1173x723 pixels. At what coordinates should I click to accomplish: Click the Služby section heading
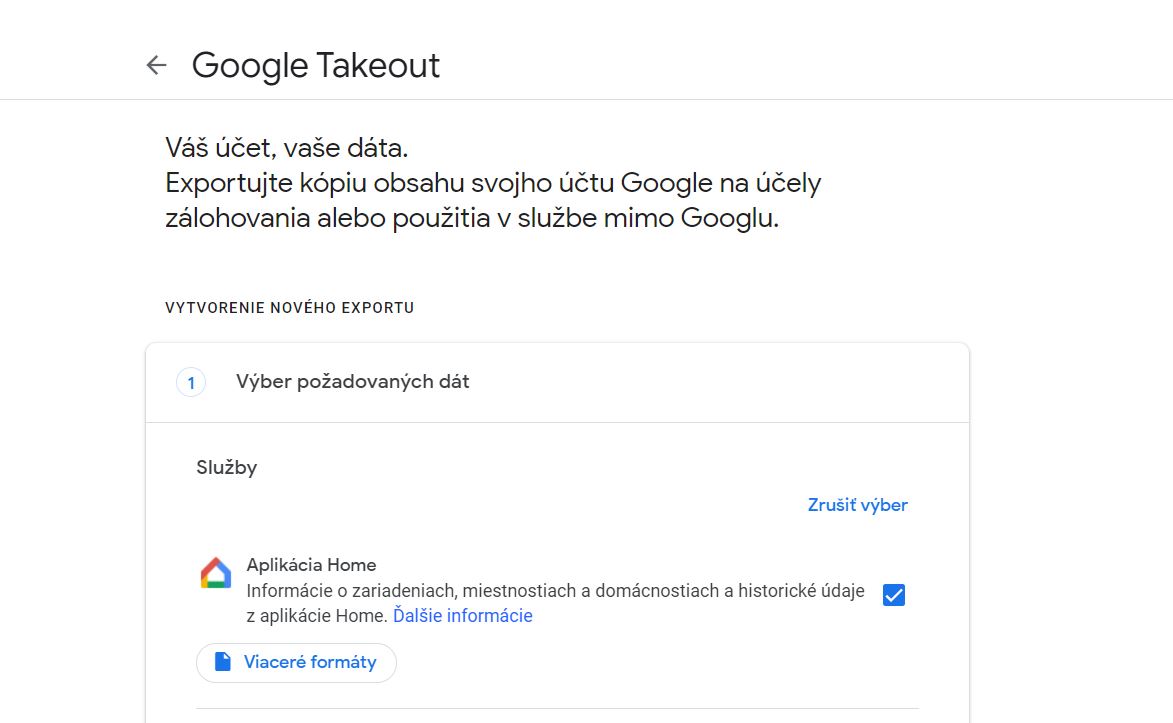tap(226, 467)
